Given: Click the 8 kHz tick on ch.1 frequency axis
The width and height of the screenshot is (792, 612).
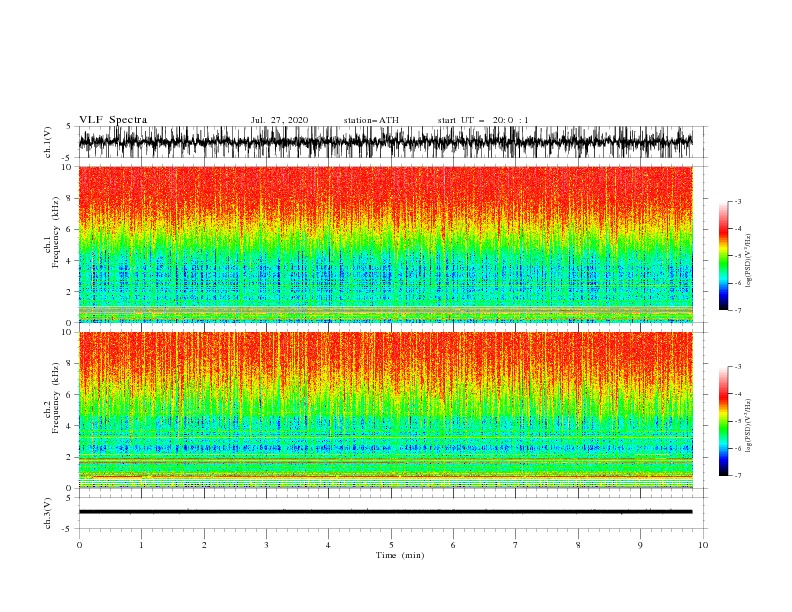Looking at the screenshot, I should [70, 198].
